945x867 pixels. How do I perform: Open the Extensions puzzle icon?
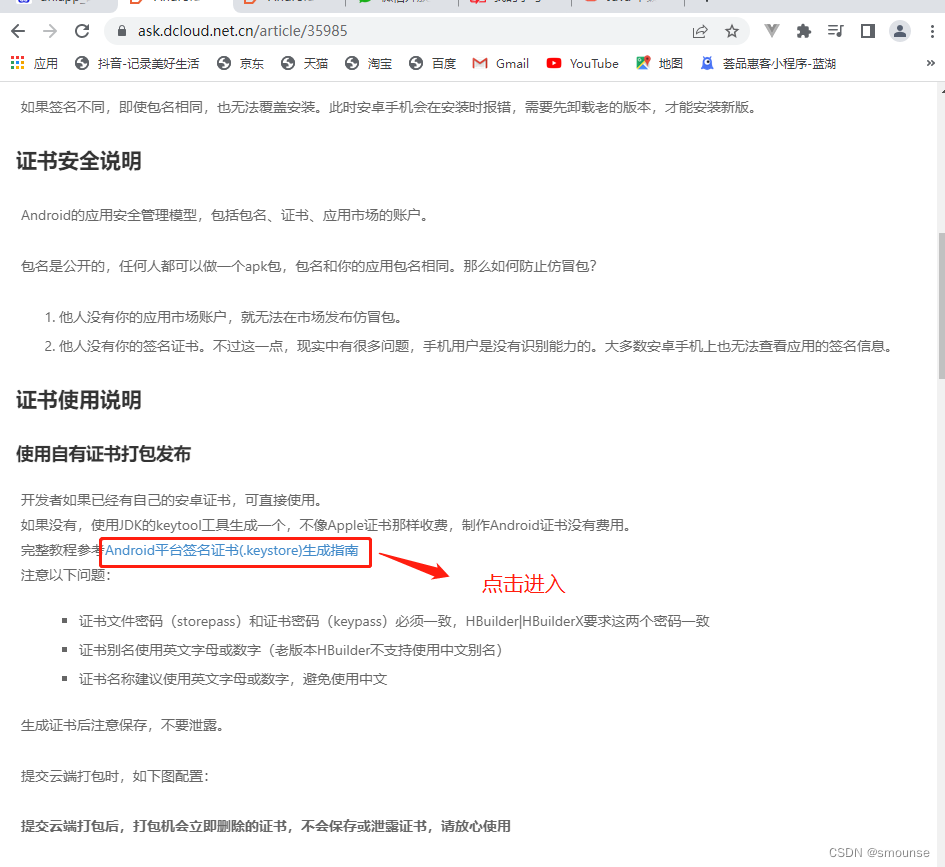pos(803,31)
